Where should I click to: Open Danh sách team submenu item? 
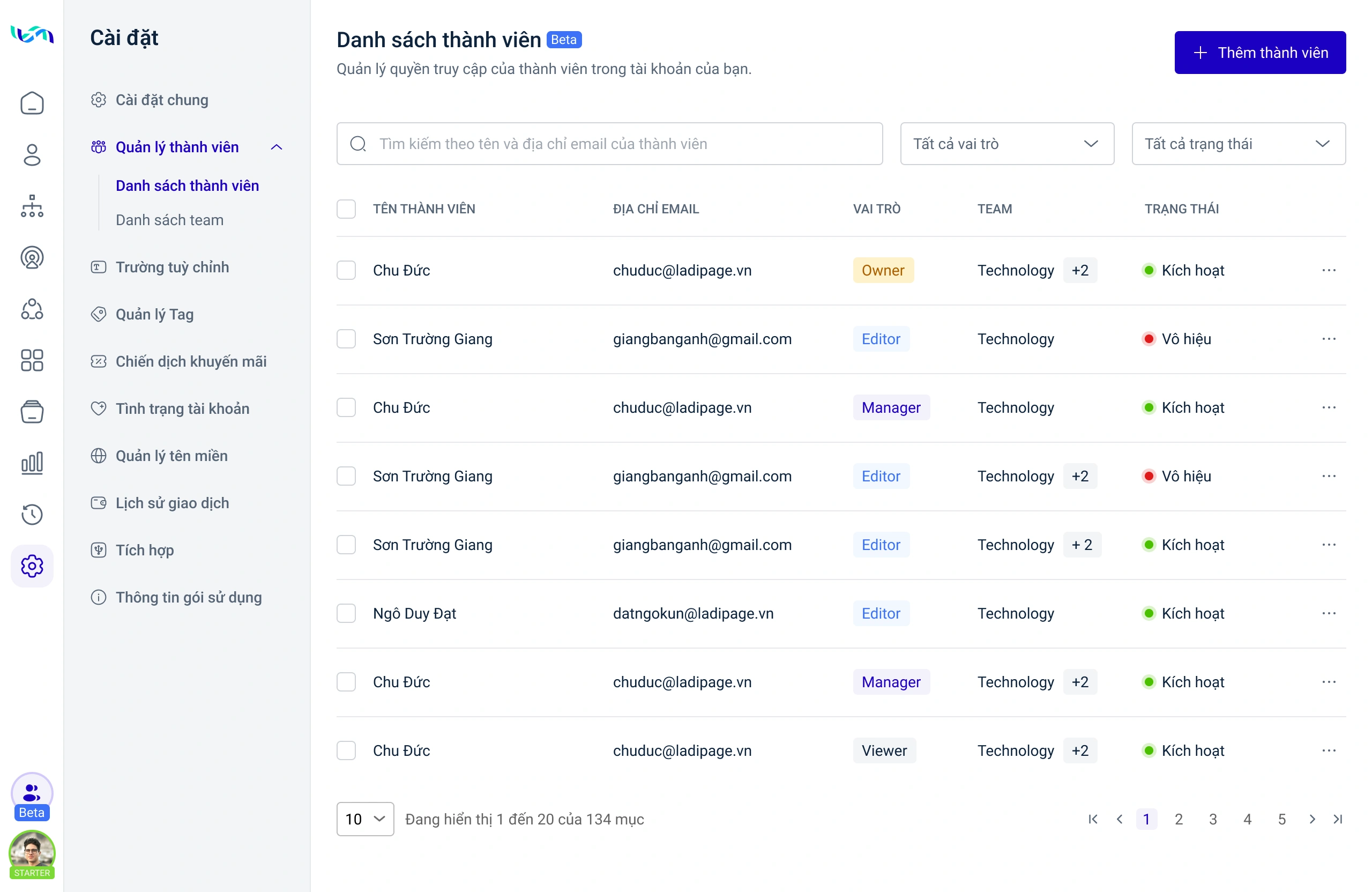[x=169, y=220]
